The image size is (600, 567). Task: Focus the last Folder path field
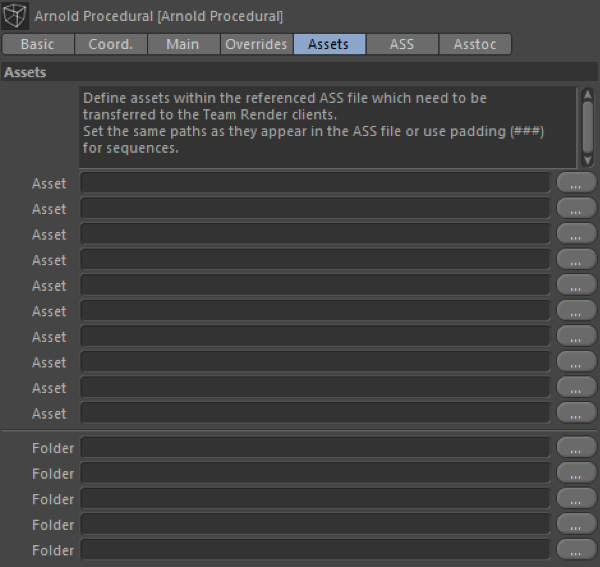(315, 550)
